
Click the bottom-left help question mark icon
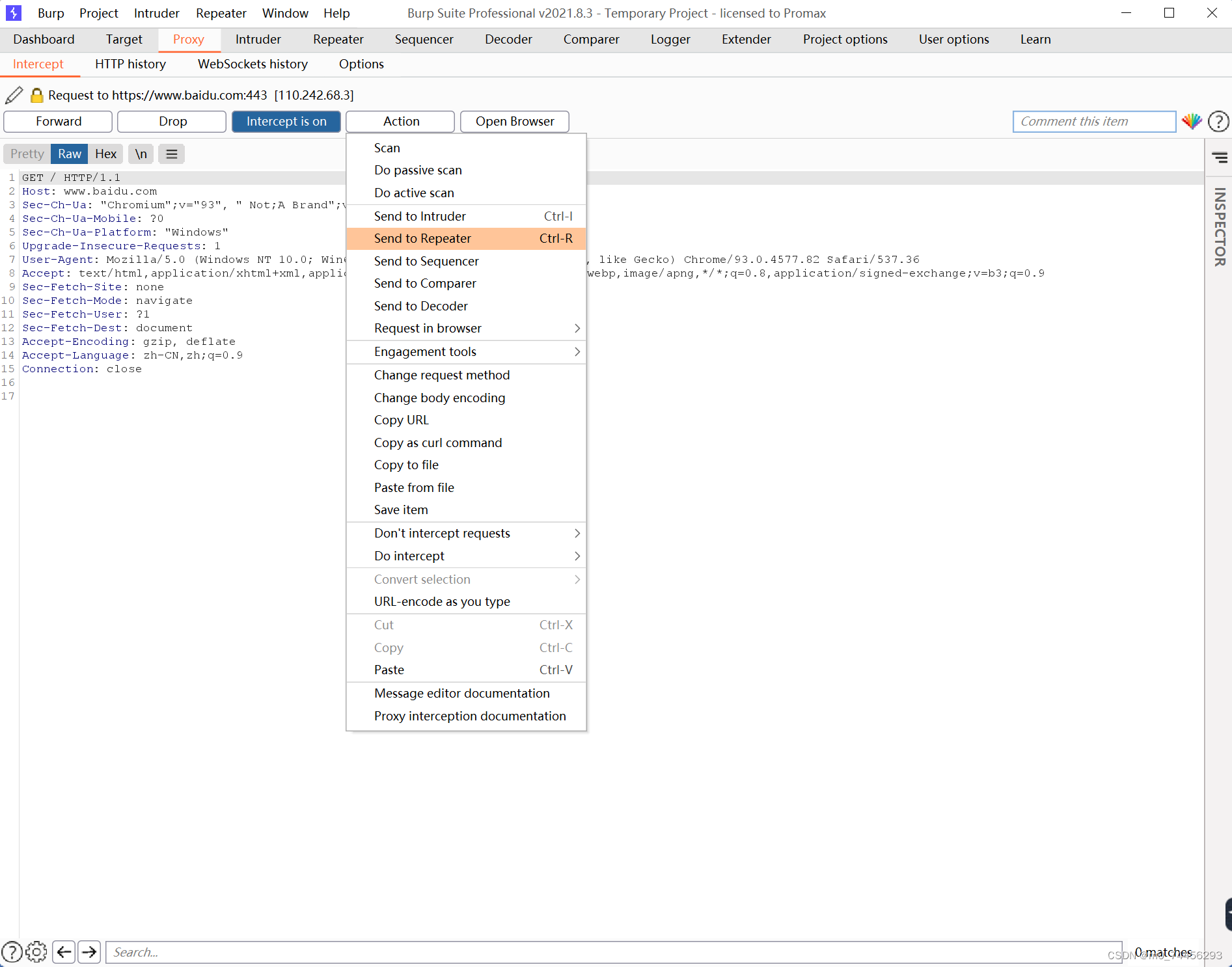(12, 952)
